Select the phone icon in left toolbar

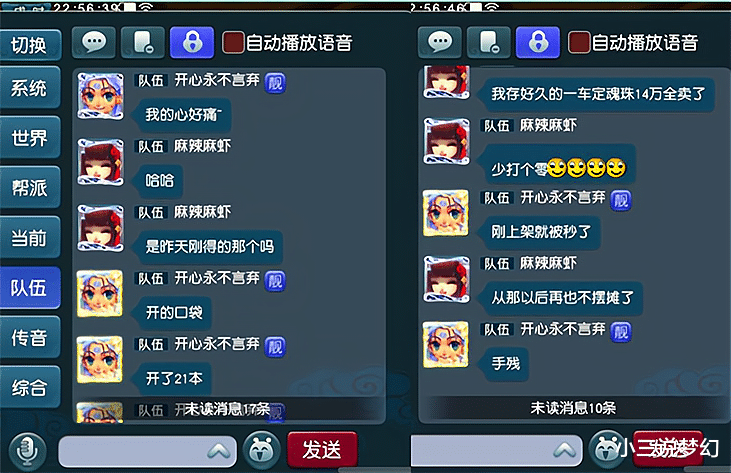tap(143, 43)
